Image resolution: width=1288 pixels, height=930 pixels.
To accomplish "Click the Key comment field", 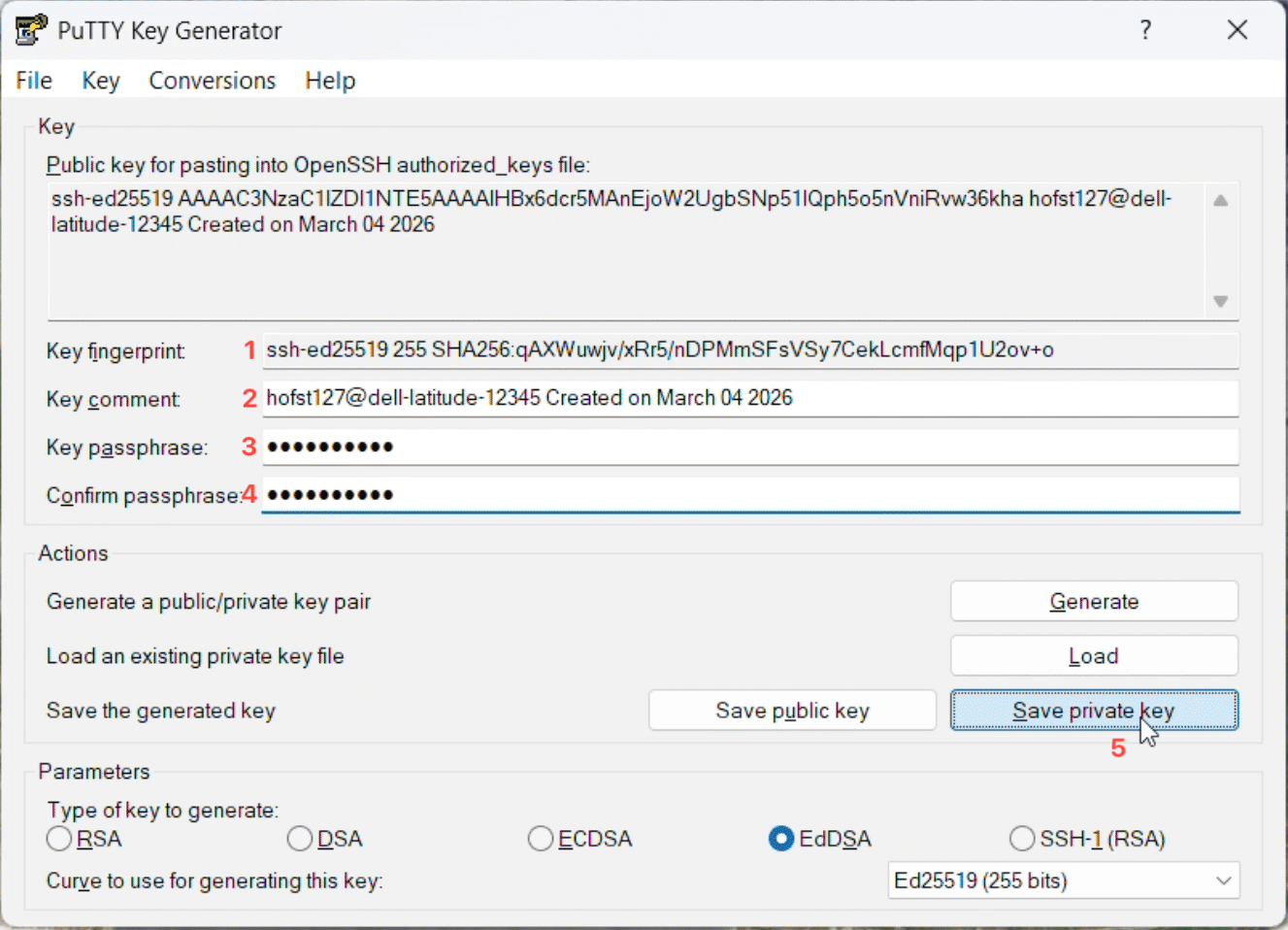I will point(750,398).
